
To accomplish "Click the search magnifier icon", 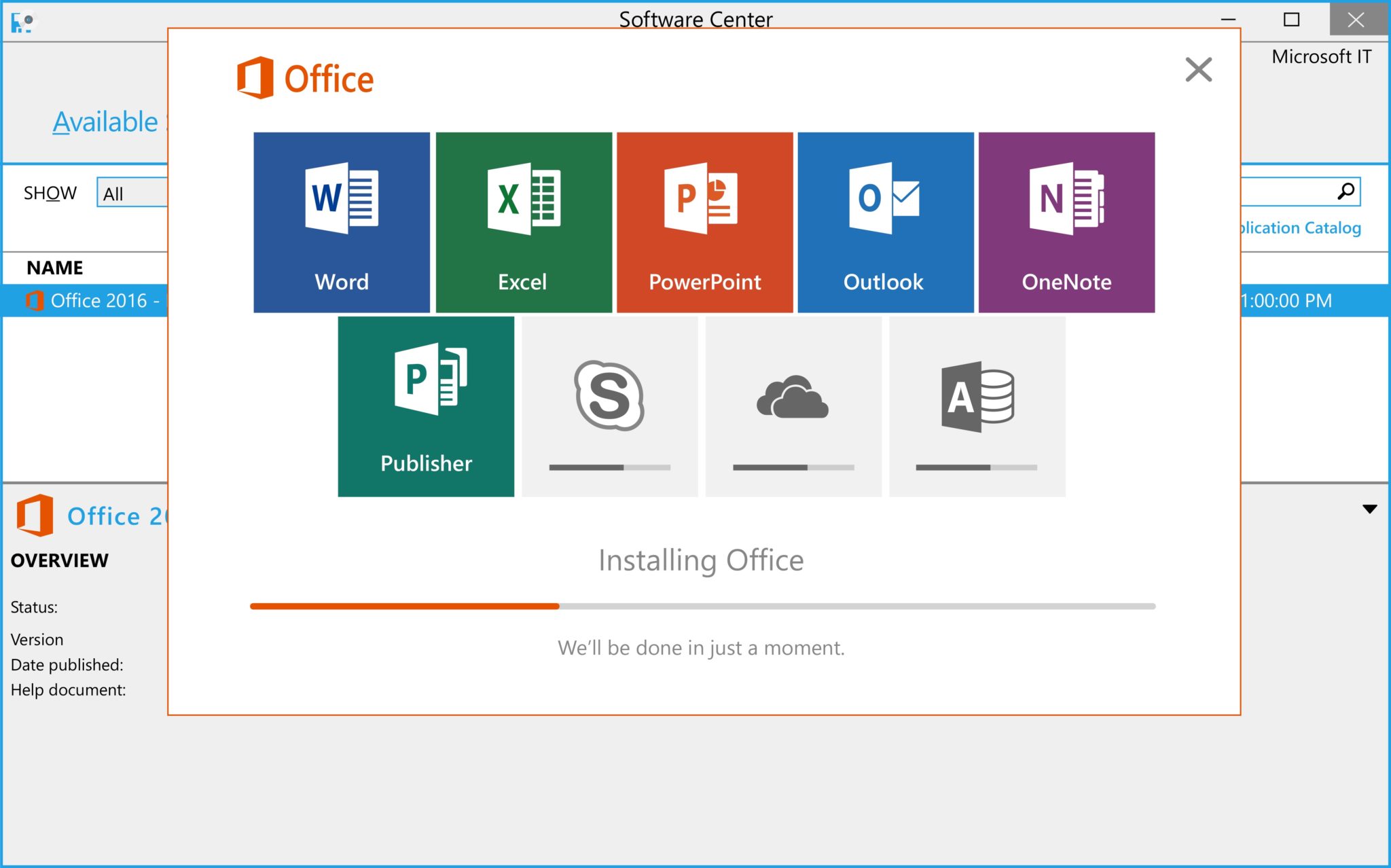I will (x=1345, y=192).
